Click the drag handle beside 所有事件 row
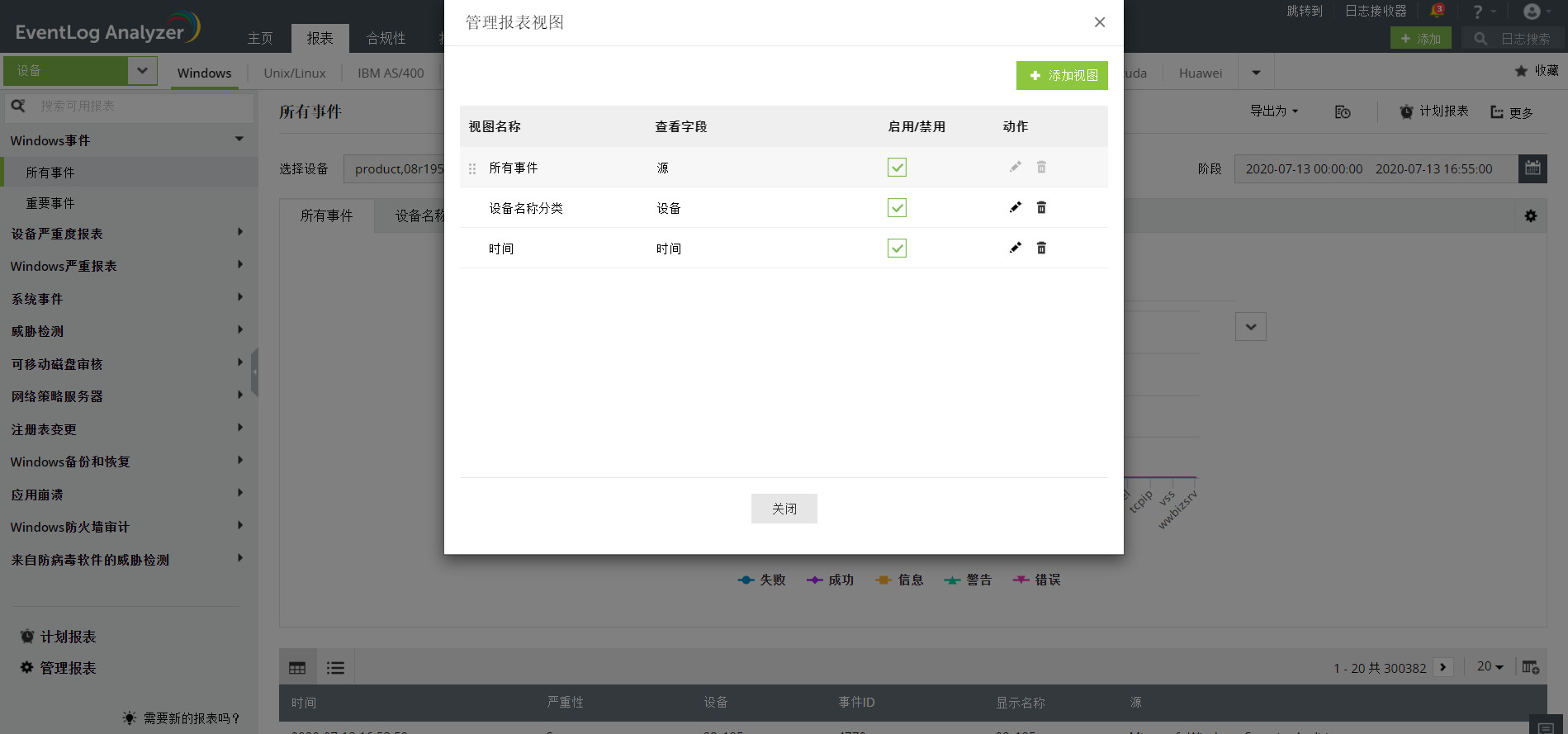 pos(472,168)
